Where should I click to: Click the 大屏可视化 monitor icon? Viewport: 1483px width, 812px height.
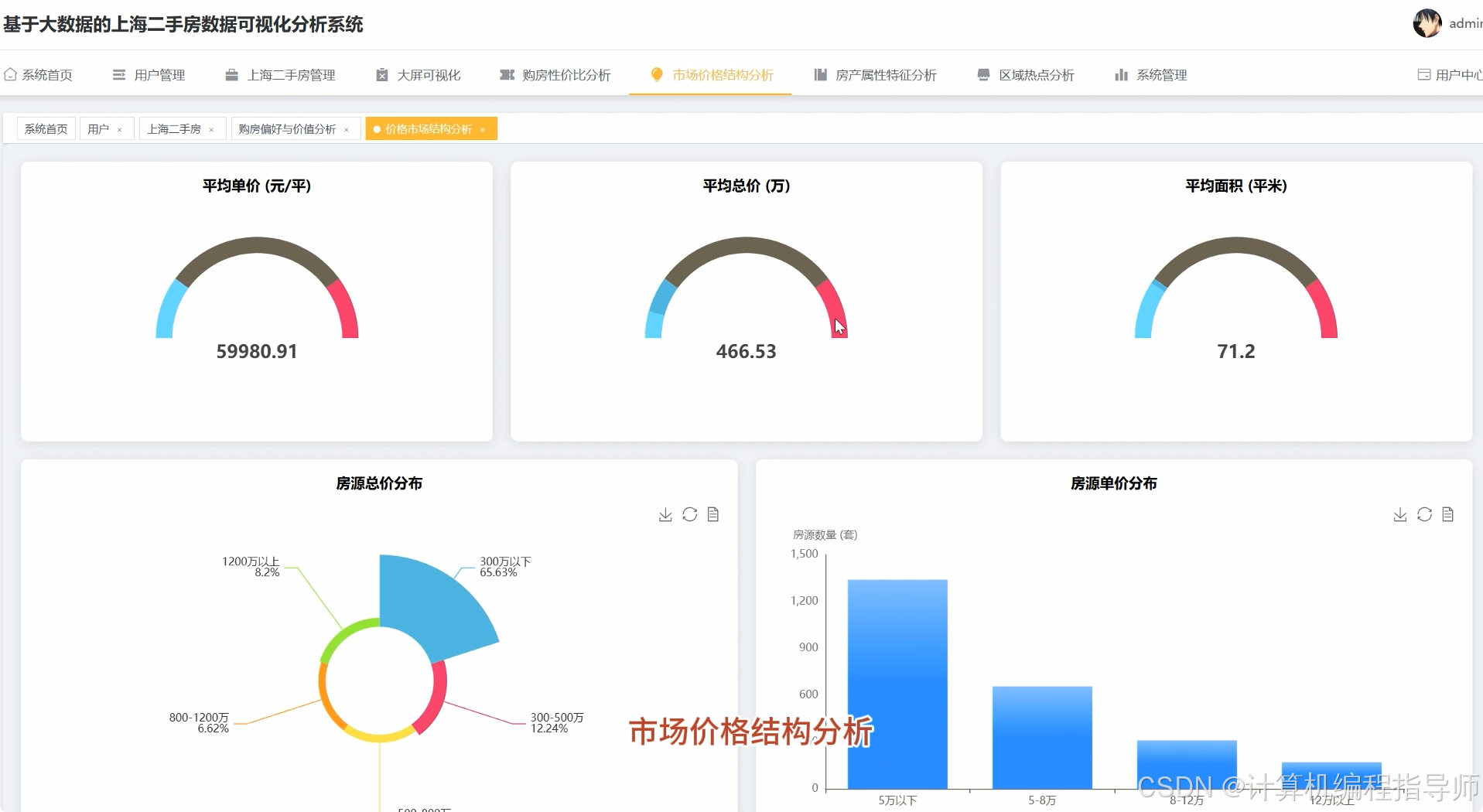(x=381, y=74)
